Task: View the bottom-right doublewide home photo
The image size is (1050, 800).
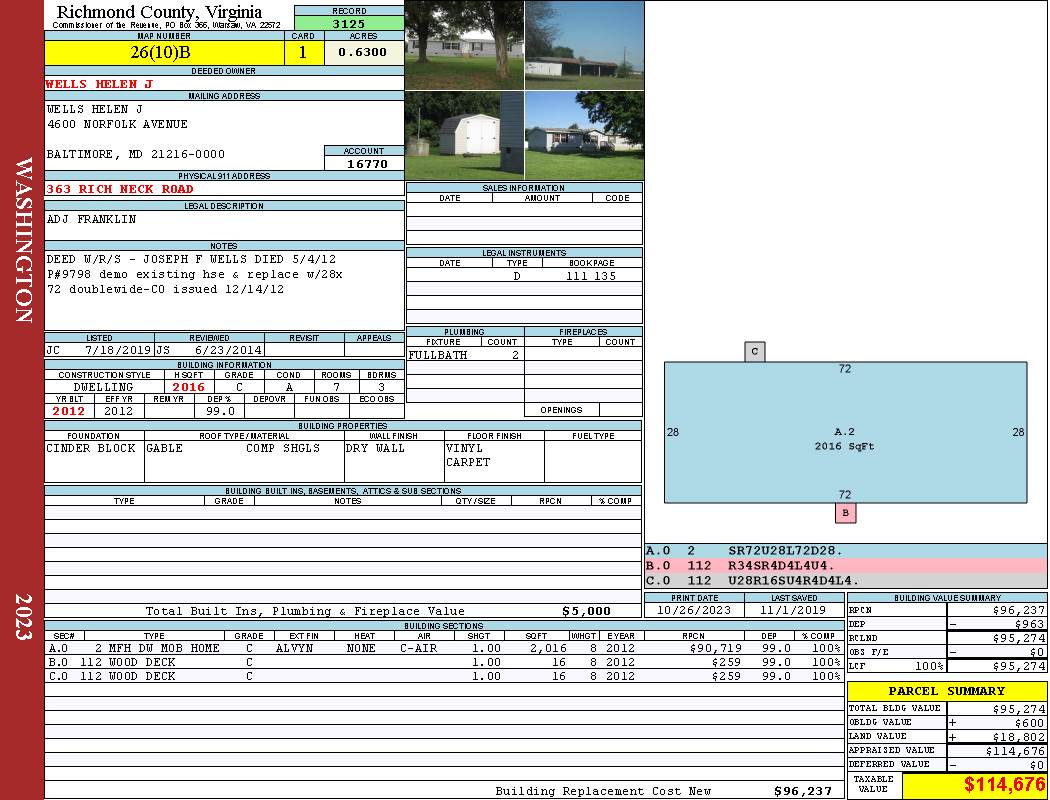Action: point(584,136)
